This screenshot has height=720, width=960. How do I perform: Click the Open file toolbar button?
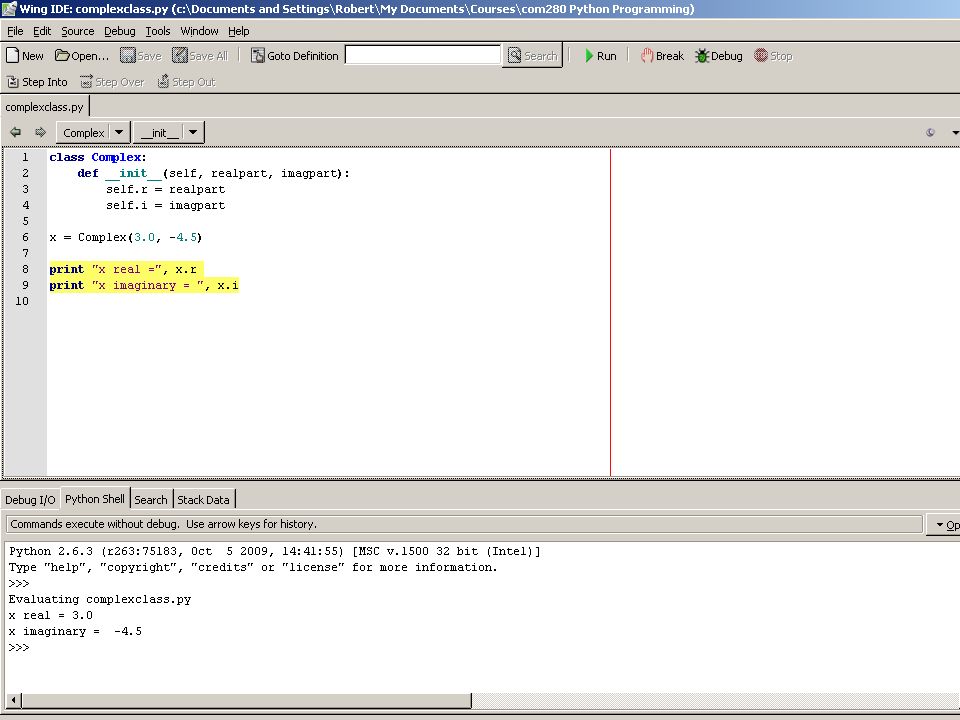click(81, 56)
